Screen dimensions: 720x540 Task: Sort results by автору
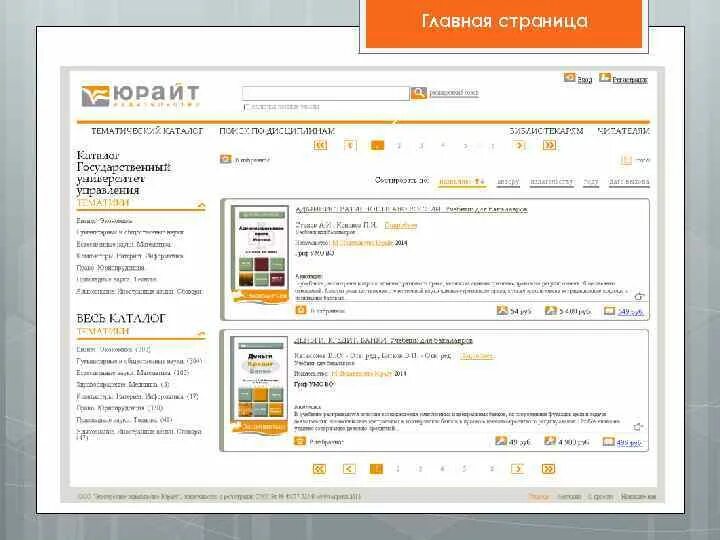[x=508, y=182]
